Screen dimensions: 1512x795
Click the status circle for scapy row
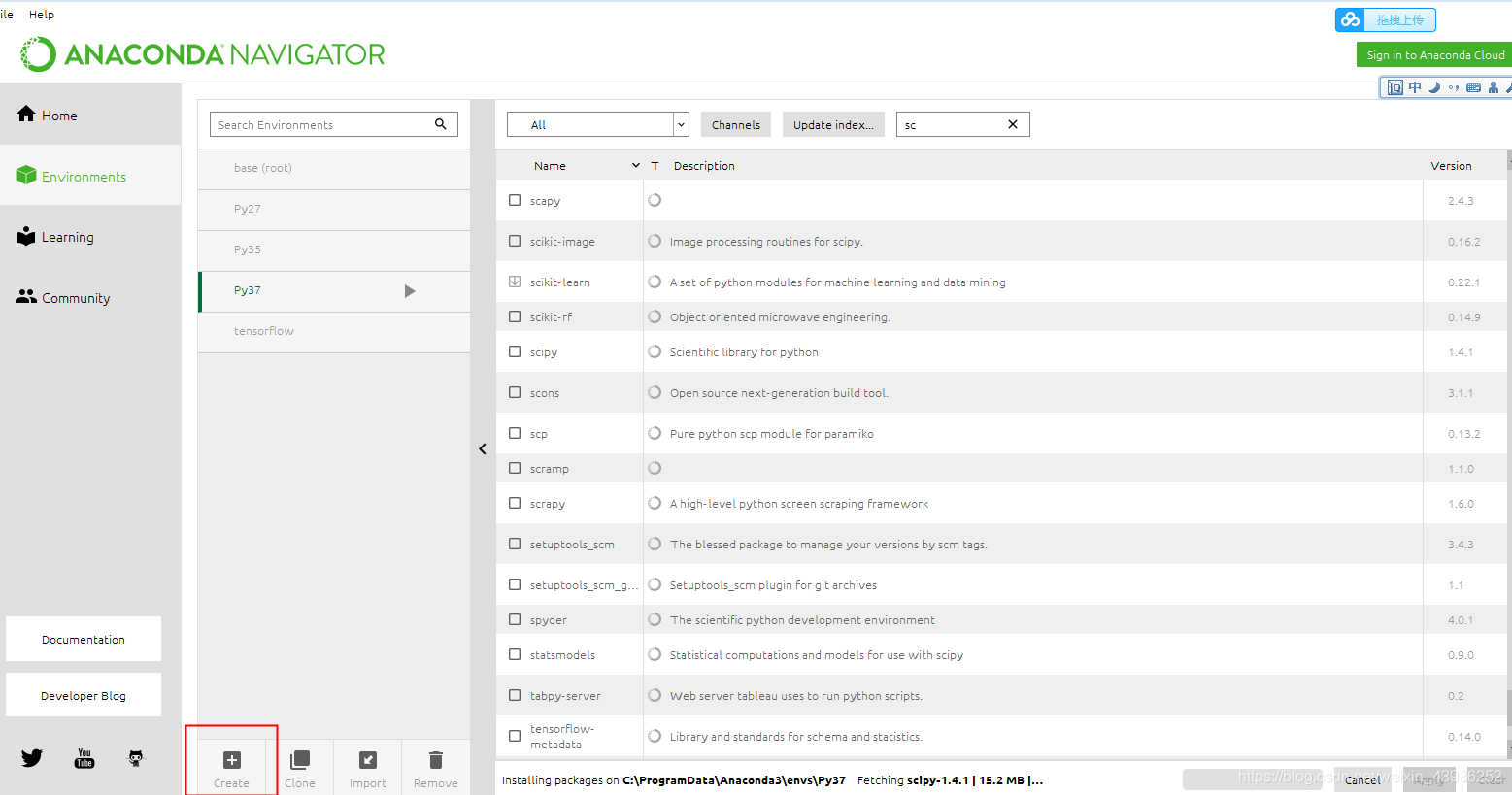655,200
